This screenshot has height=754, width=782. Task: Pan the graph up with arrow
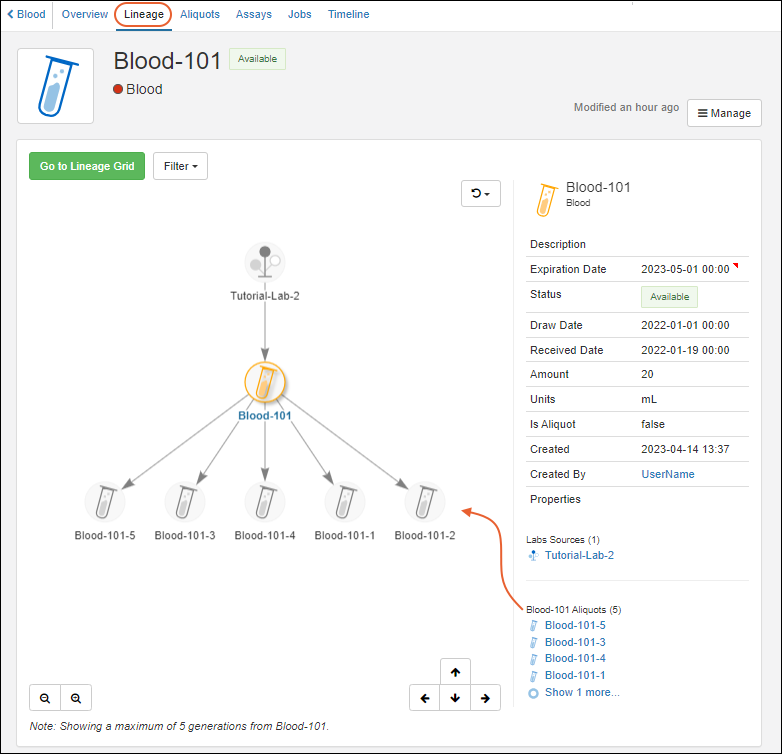(455, 673)
